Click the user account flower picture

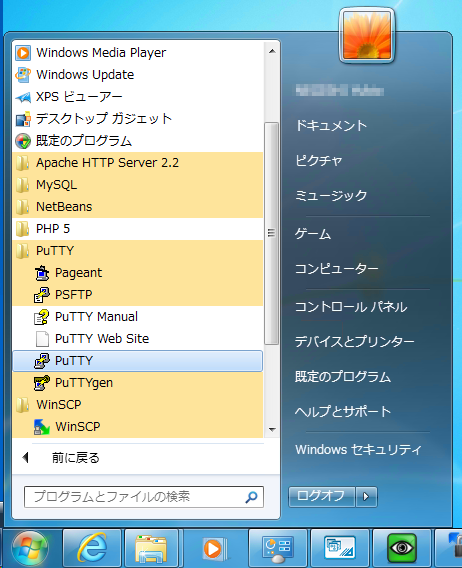(367, 35)
